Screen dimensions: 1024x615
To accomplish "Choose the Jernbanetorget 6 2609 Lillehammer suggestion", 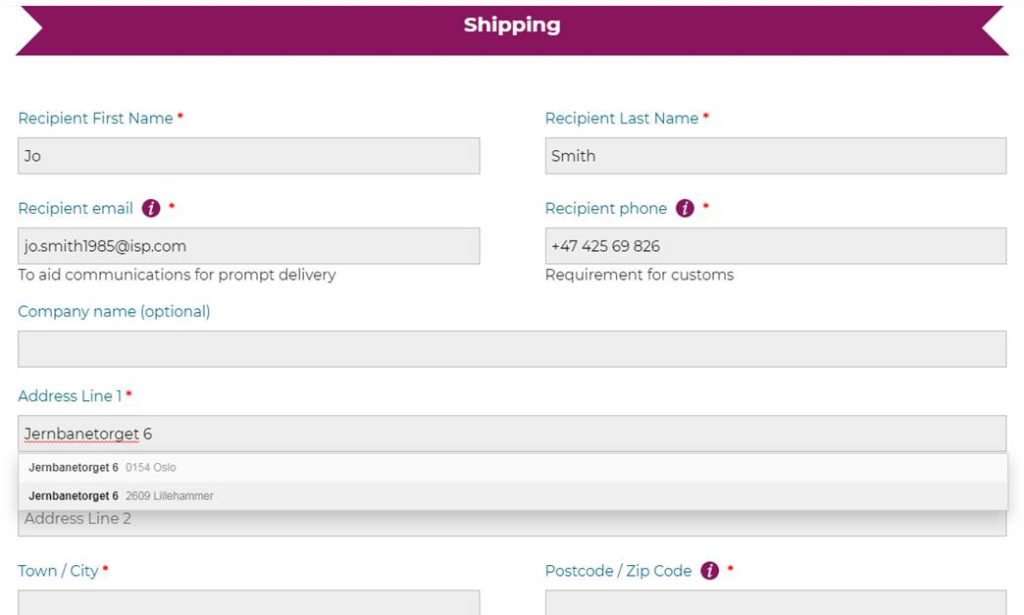I will pyautogui.click(x=513, y=496).
